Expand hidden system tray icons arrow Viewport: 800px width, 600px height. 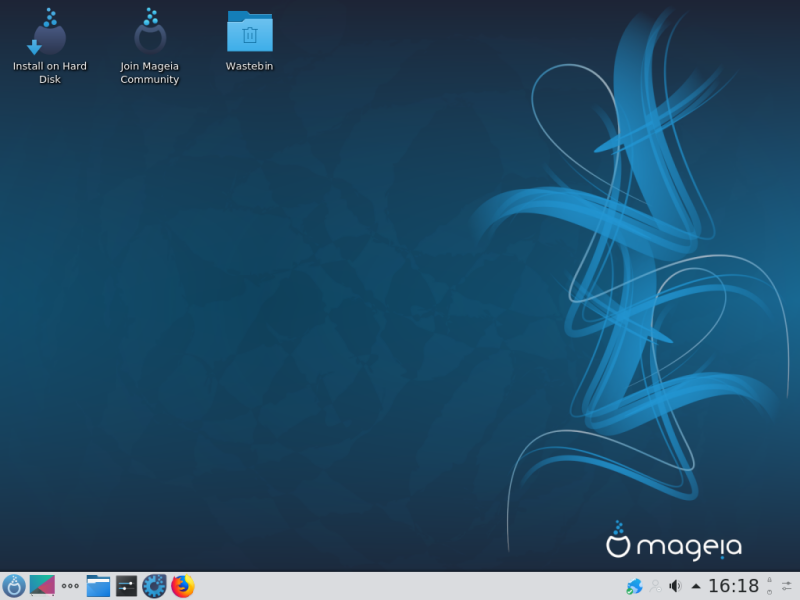695,586
